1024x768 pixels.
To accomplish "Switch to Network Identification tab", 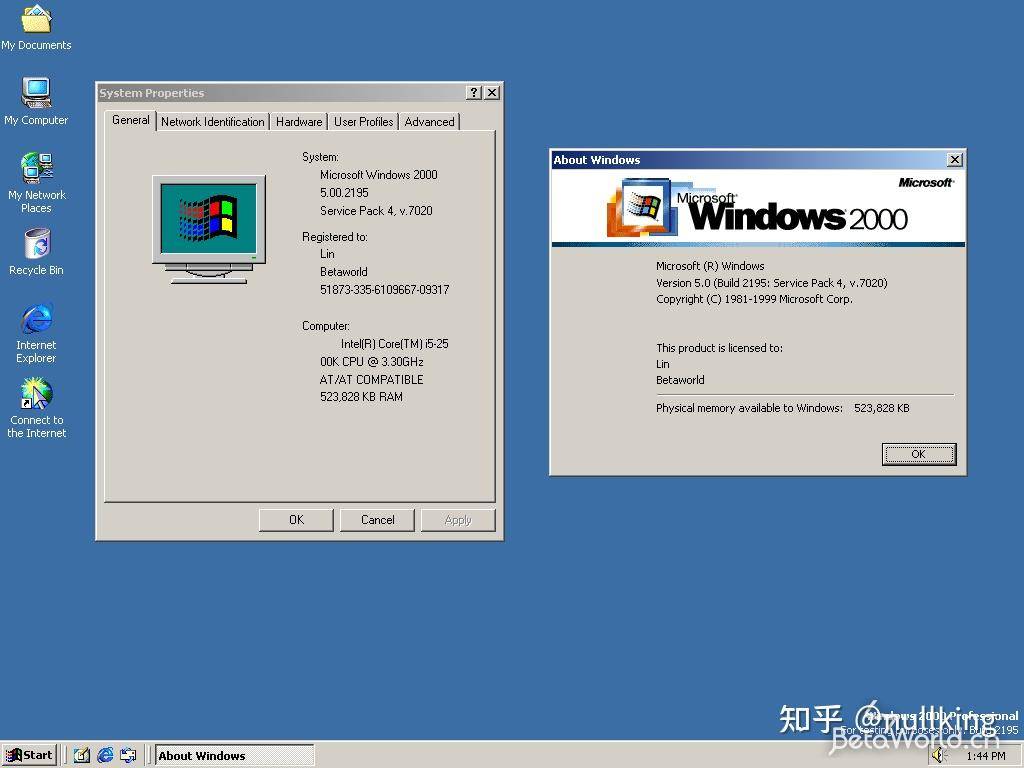I will point(213,121).
